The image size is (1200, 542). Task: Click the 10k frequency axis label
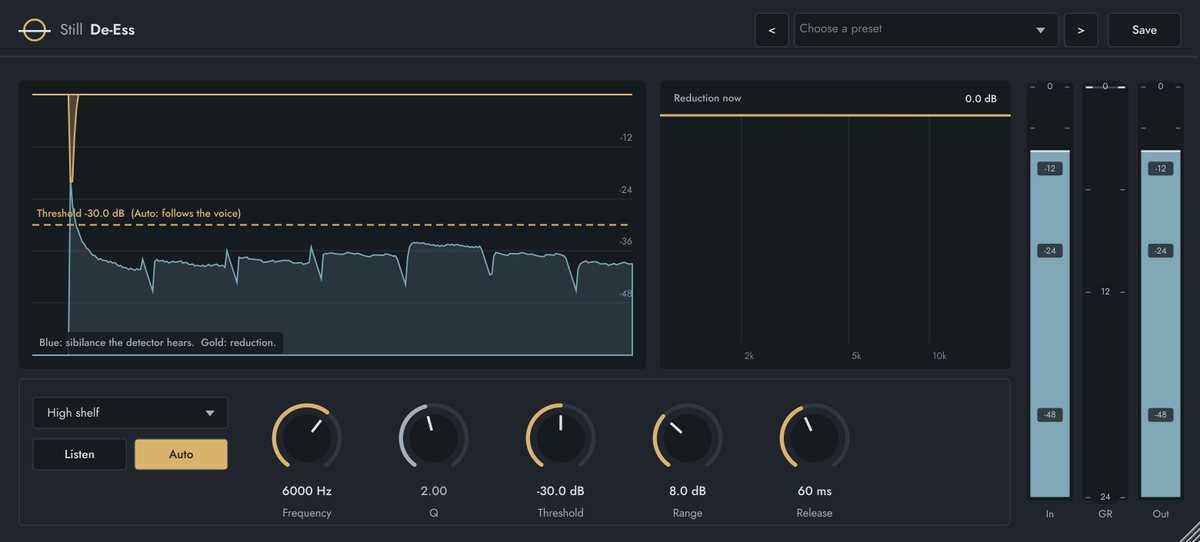coord(939,356)
